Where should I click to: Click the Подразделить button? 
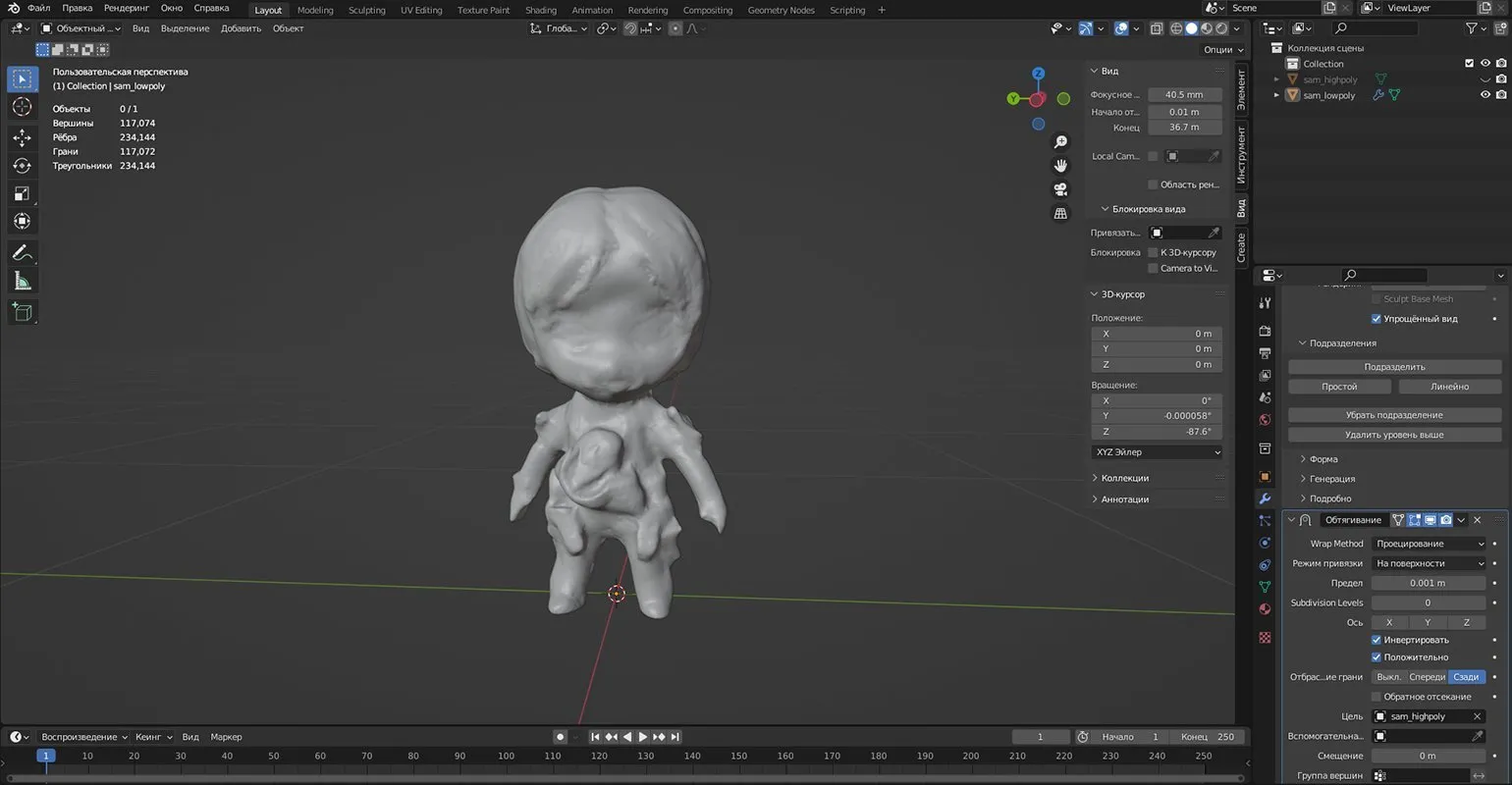click(x=1394, y=367)
